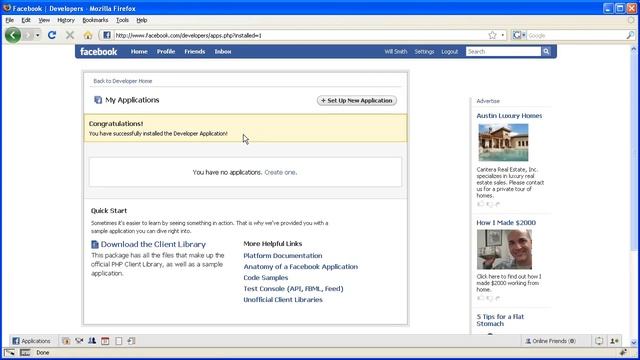Open the Edit menu
640x360 pixels.
tap(26, 20)
